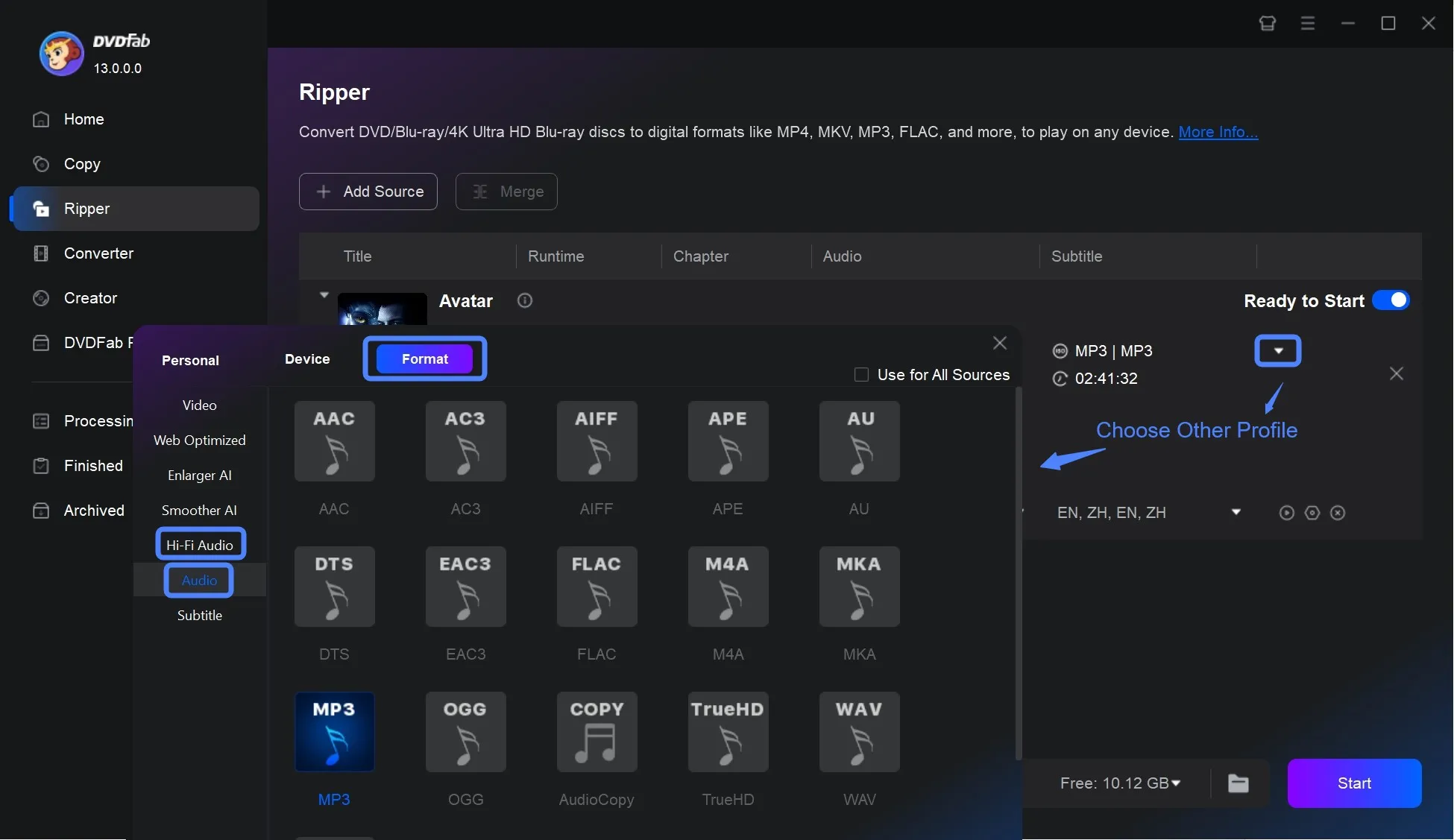Image resolution: width=1454 pixels, height=840 pixels.
Task: Play a preview of the audio track
Action: pyautogui.click(x=1285, y=513)
